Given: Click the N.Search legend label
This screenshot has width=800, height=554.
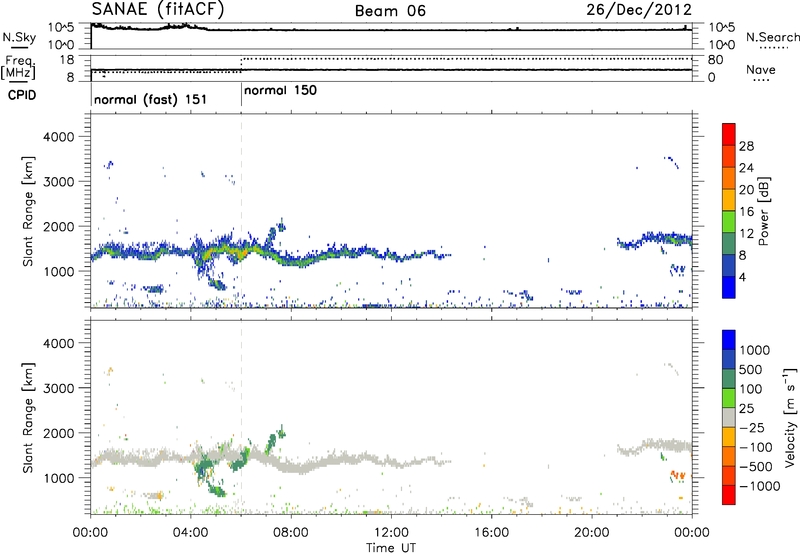Looking at the screenshot, I should click(x=772, y=37).
